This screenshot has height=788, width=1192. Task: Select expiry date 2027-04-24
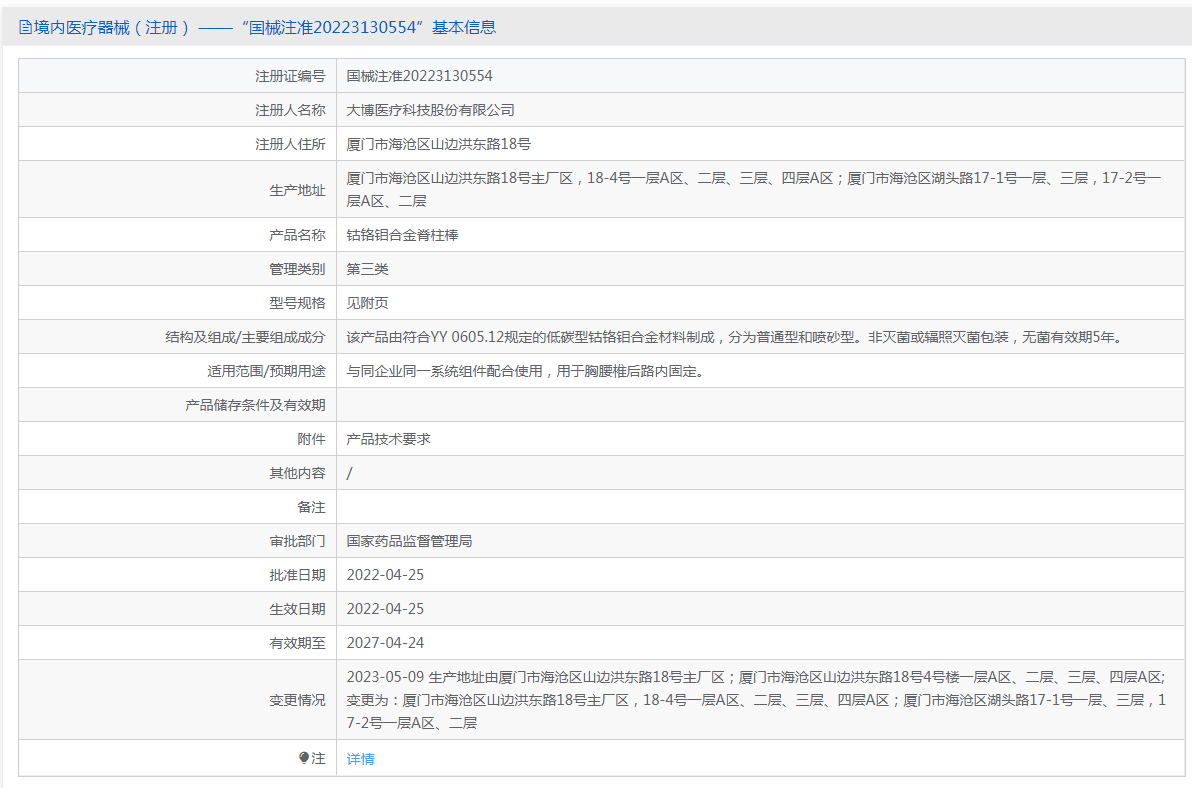(x=385, y=643)
